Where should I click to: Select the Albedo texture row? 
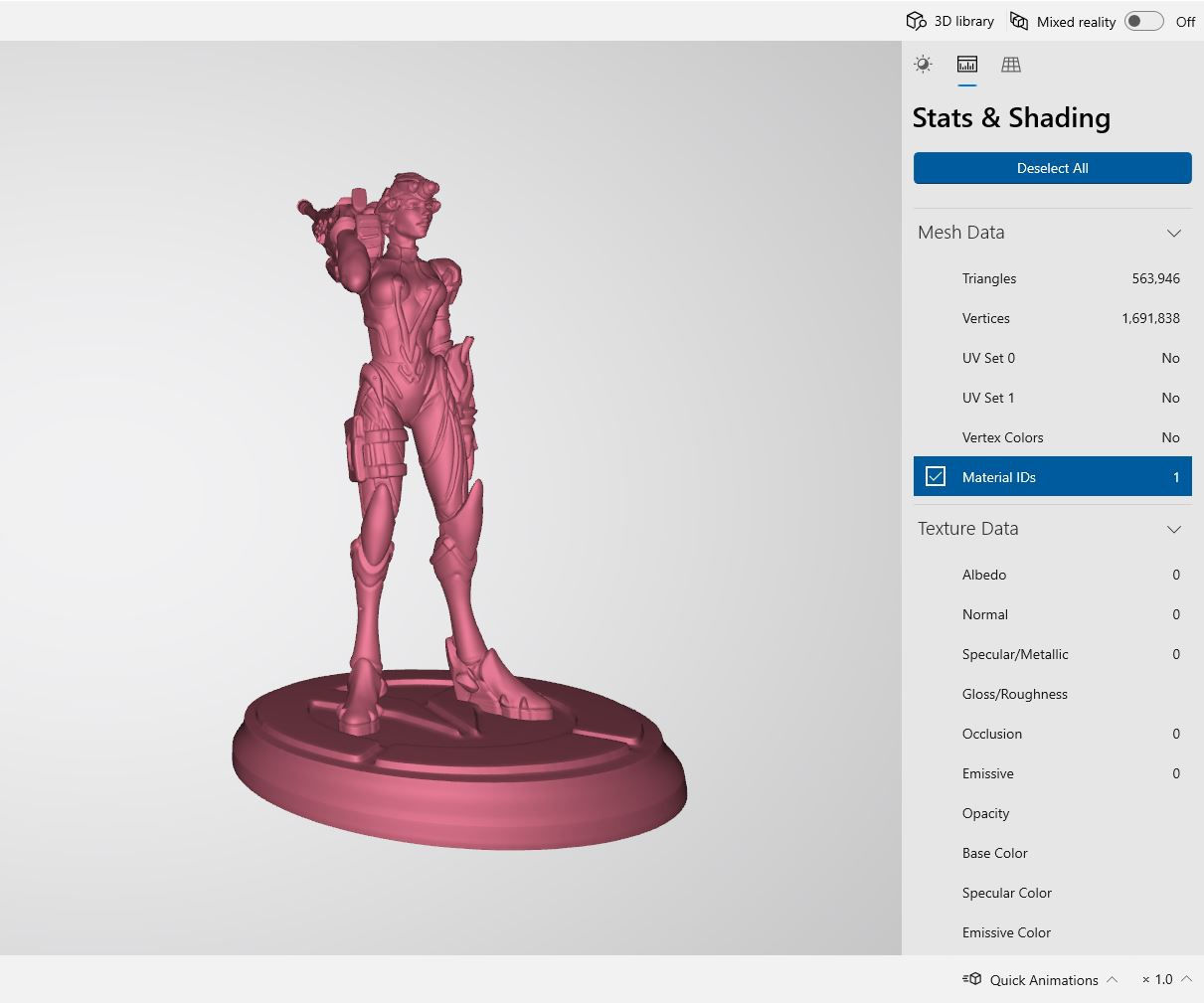pyautogui.click(x=1052, y=575)
